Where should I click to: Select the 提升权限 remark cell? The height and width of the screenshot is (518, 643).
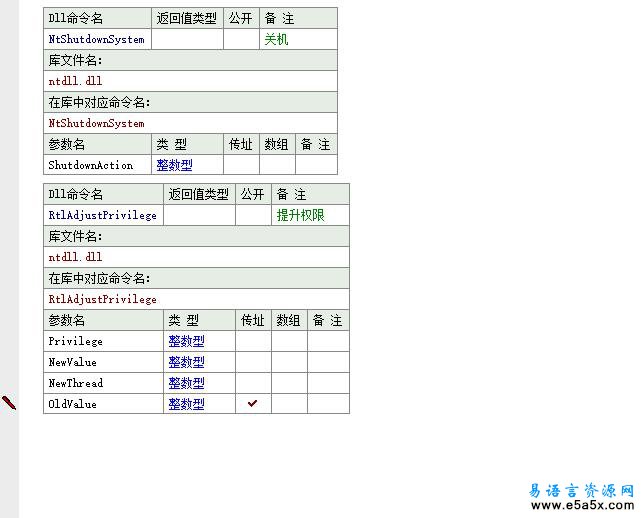310,215
